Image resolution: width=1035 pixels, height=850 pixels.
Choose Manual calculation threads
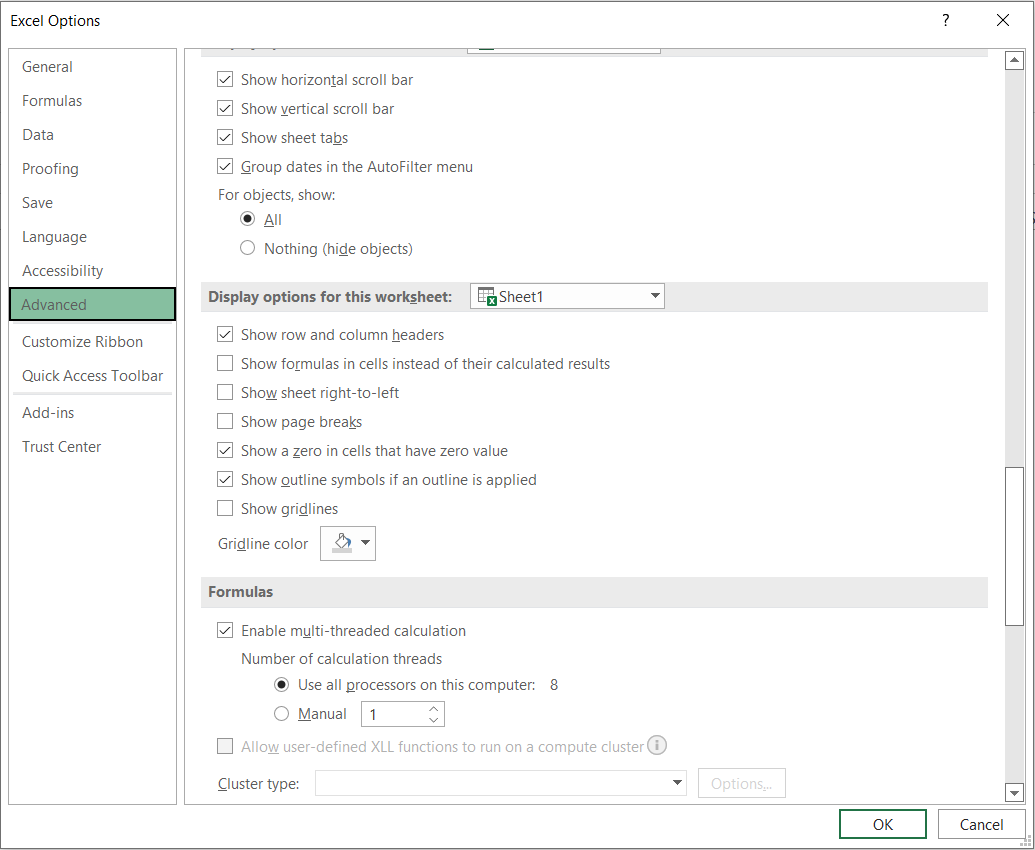click(281, 713)
